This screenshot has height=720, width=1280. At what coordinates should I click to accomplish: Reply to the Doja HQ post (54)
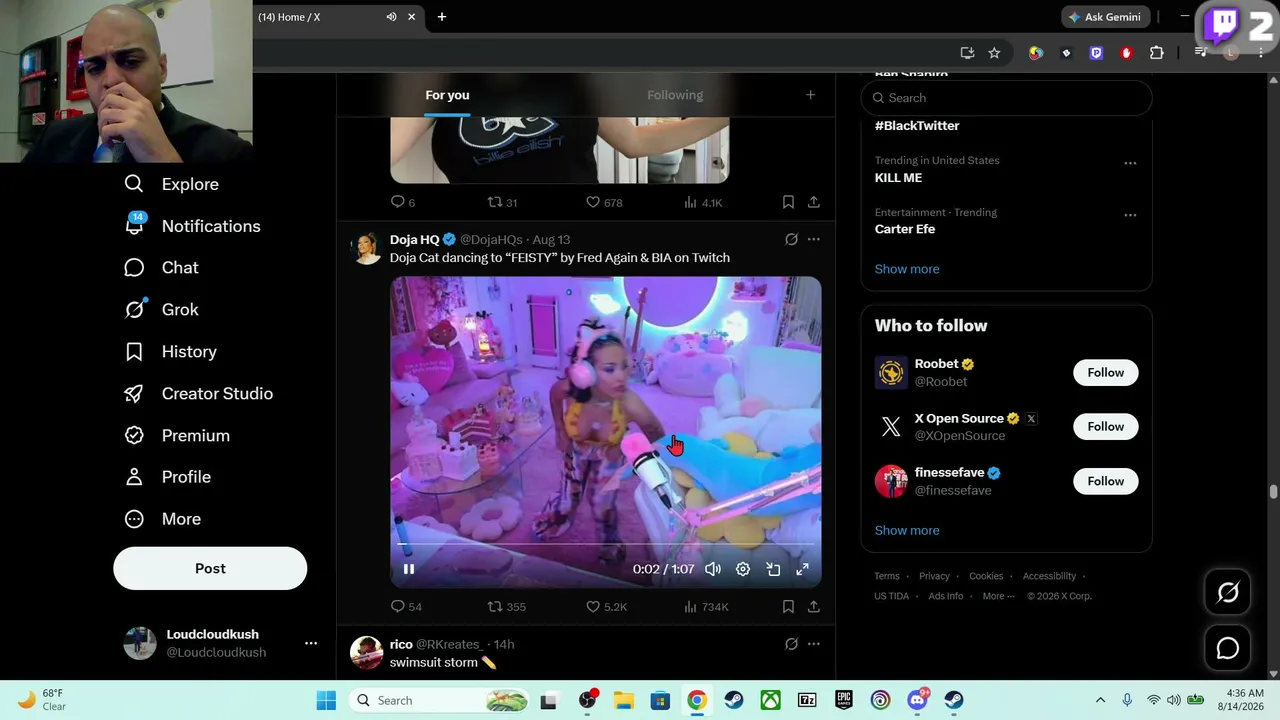tap(406, 607)
